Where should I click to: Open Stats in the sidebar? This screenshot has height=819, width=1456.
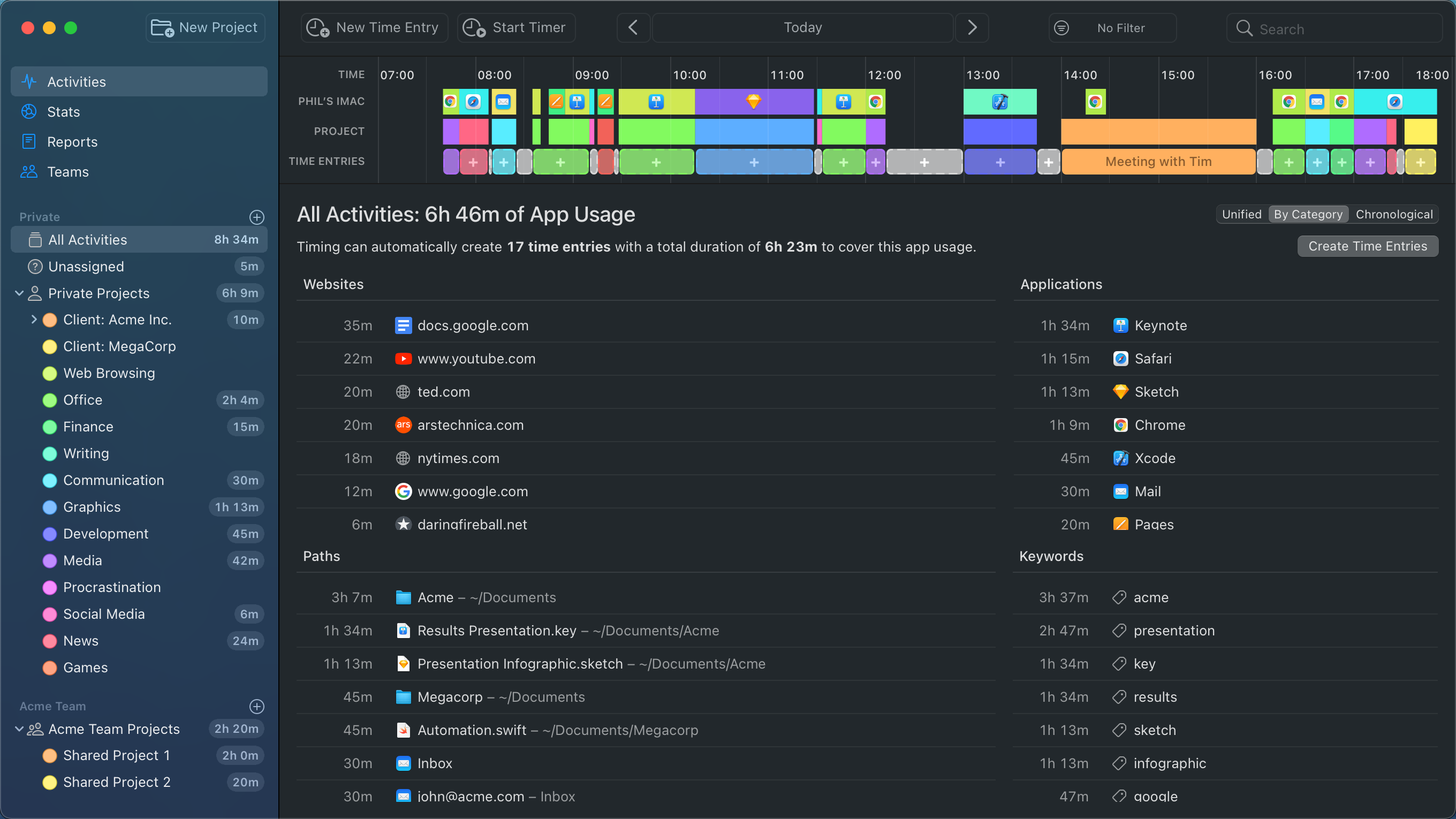(x=63, y=112)
